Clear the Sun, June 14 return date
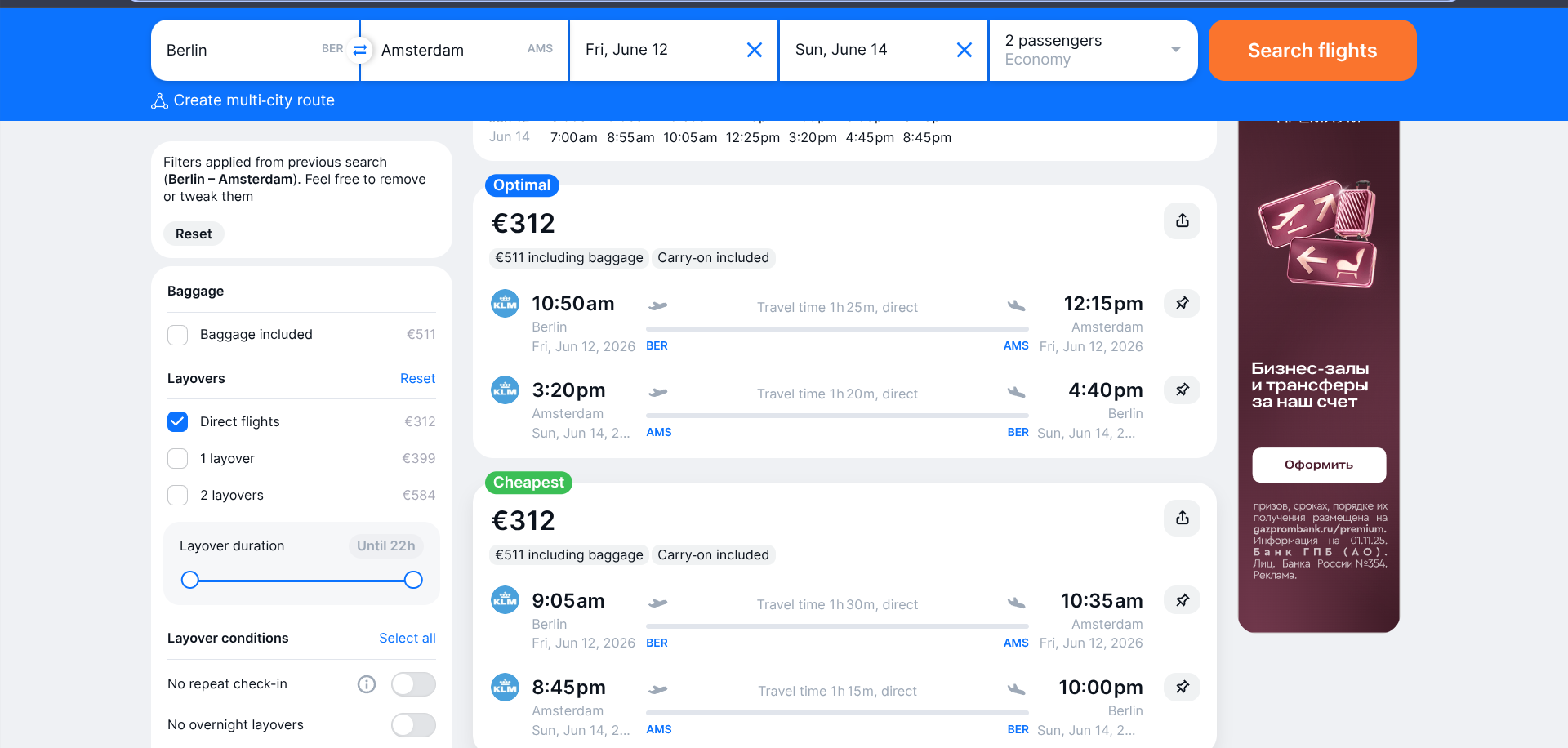Image resolution: width=1568 pixels, height=748 pixels. (964, 50)
